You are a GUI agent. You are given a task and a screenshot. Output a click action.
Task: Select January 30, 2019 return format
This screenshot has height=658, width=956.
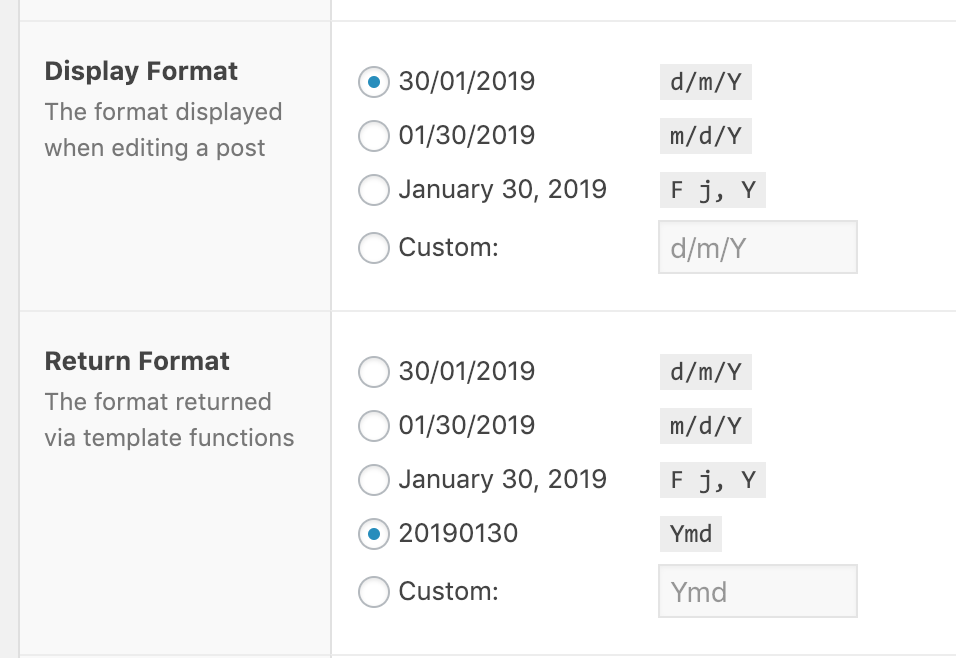tap(373, 480)
